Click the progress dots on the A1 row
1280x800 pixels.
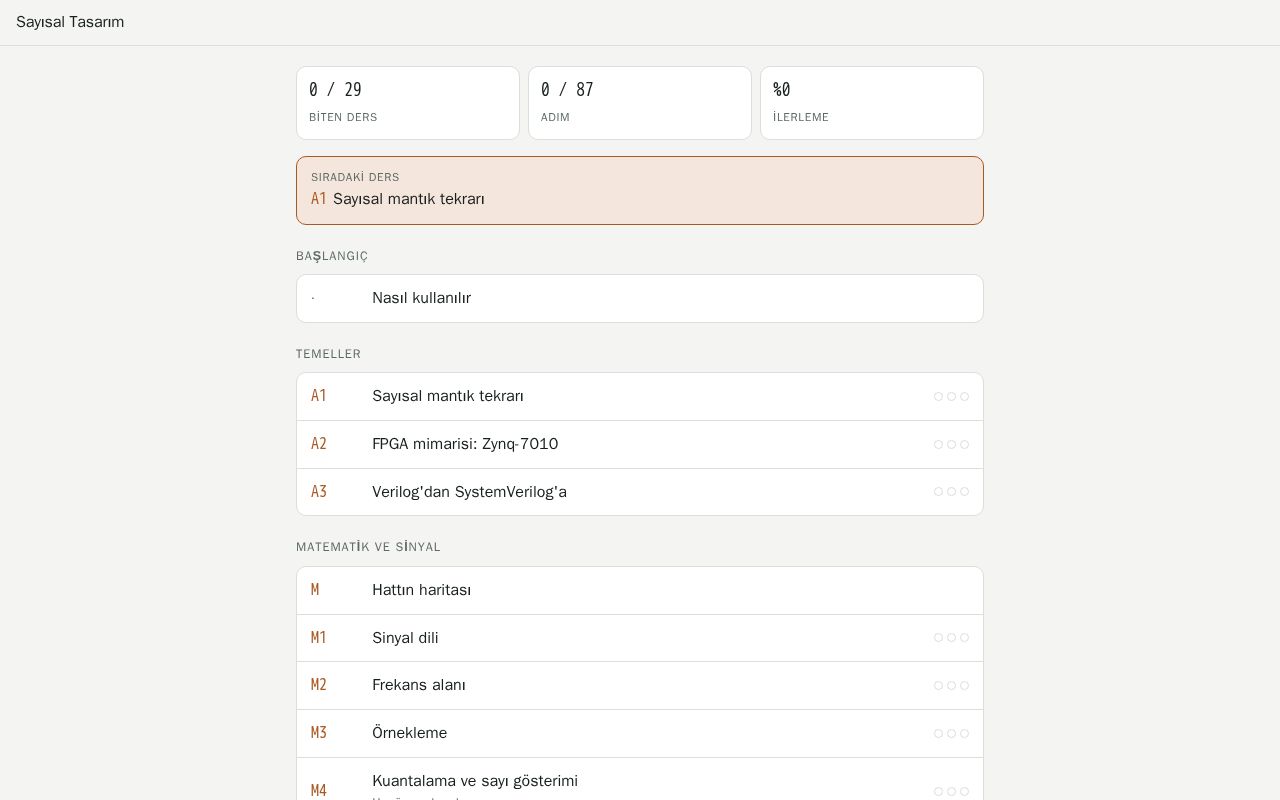click(x=951, y=396)
